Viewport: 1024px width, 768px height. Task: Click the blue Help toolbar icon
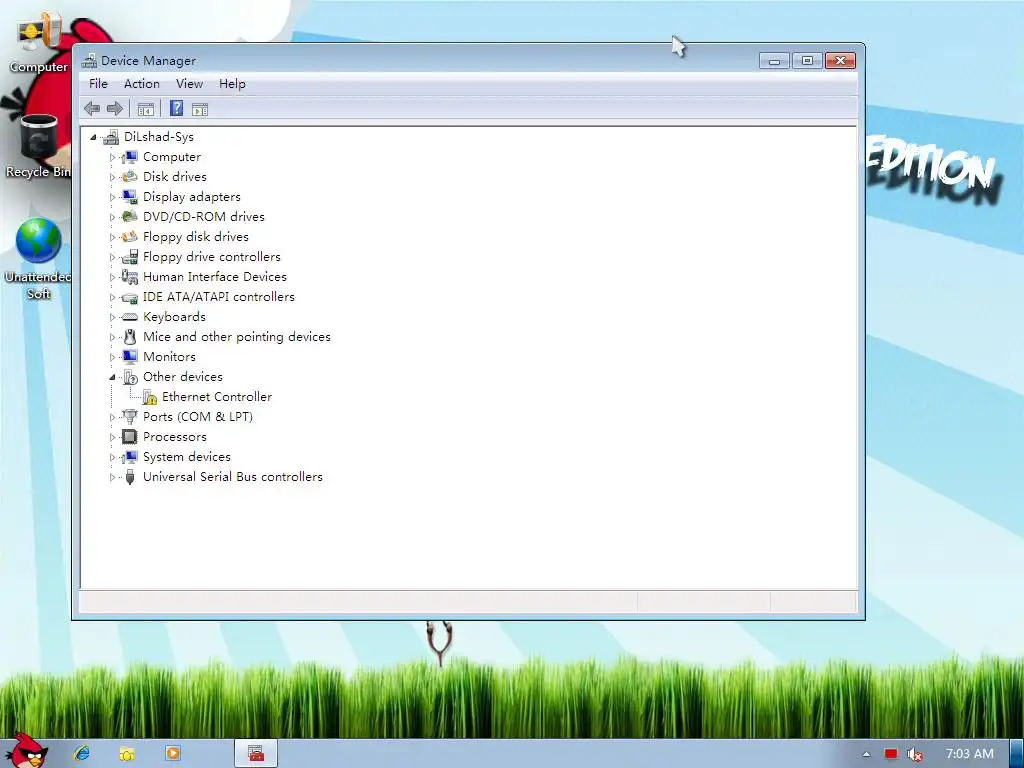(176, 108)
